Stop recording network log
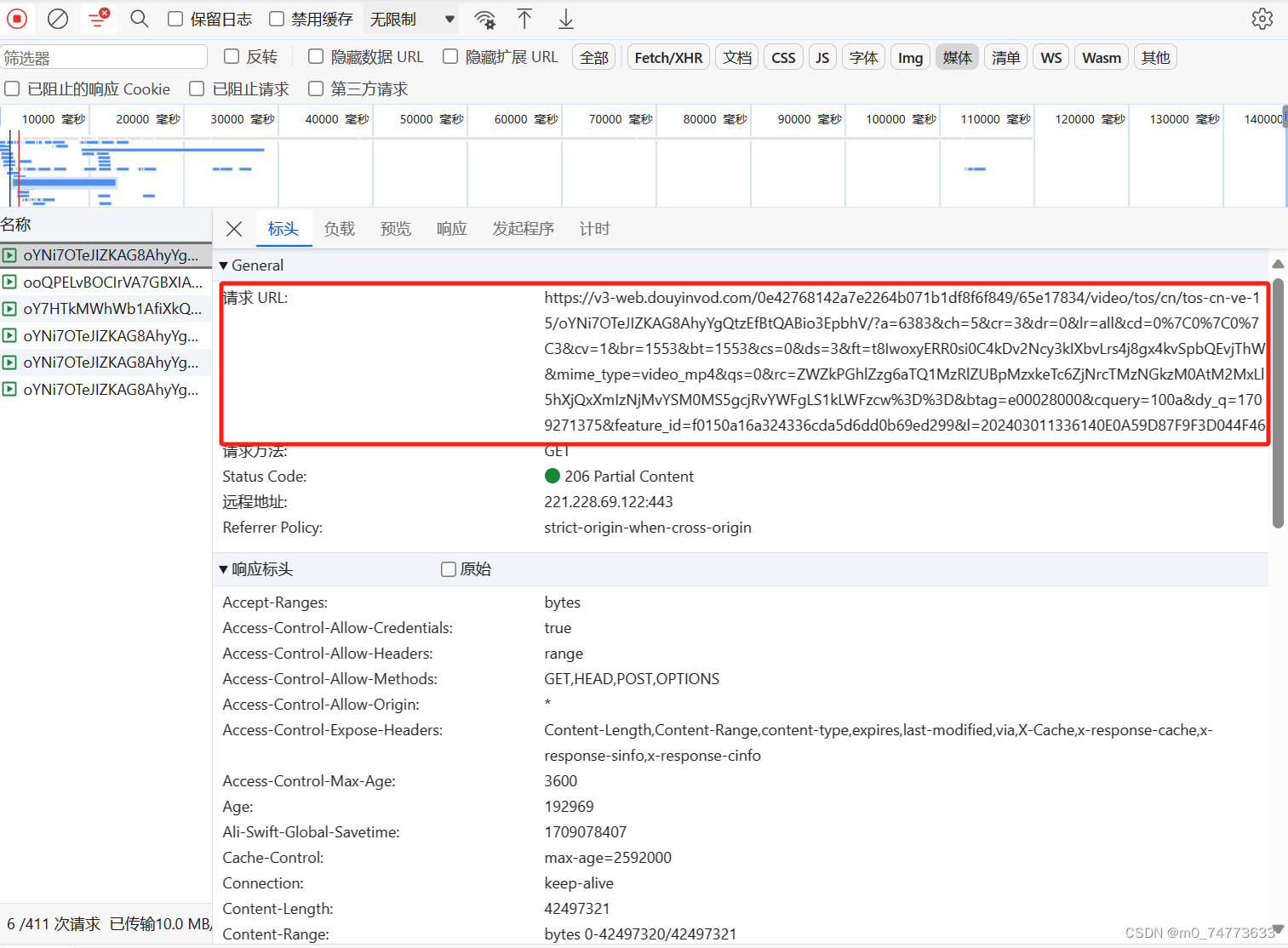Image resolution: width=1288 pixels, height=948 pixels. (x=17, y=19)
